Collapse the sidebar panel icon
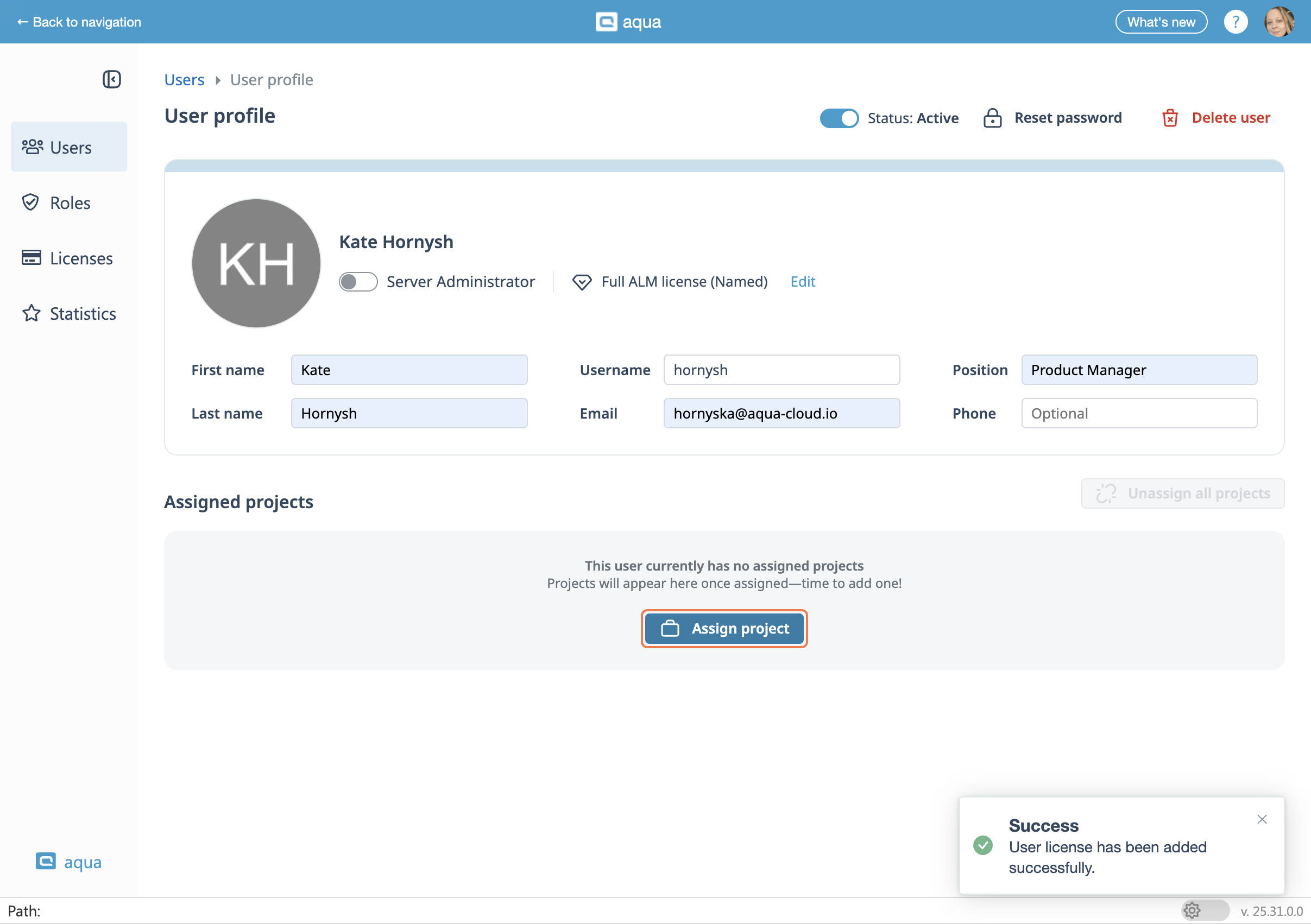Screen dimensions: 1311x924 click(111, 79)
